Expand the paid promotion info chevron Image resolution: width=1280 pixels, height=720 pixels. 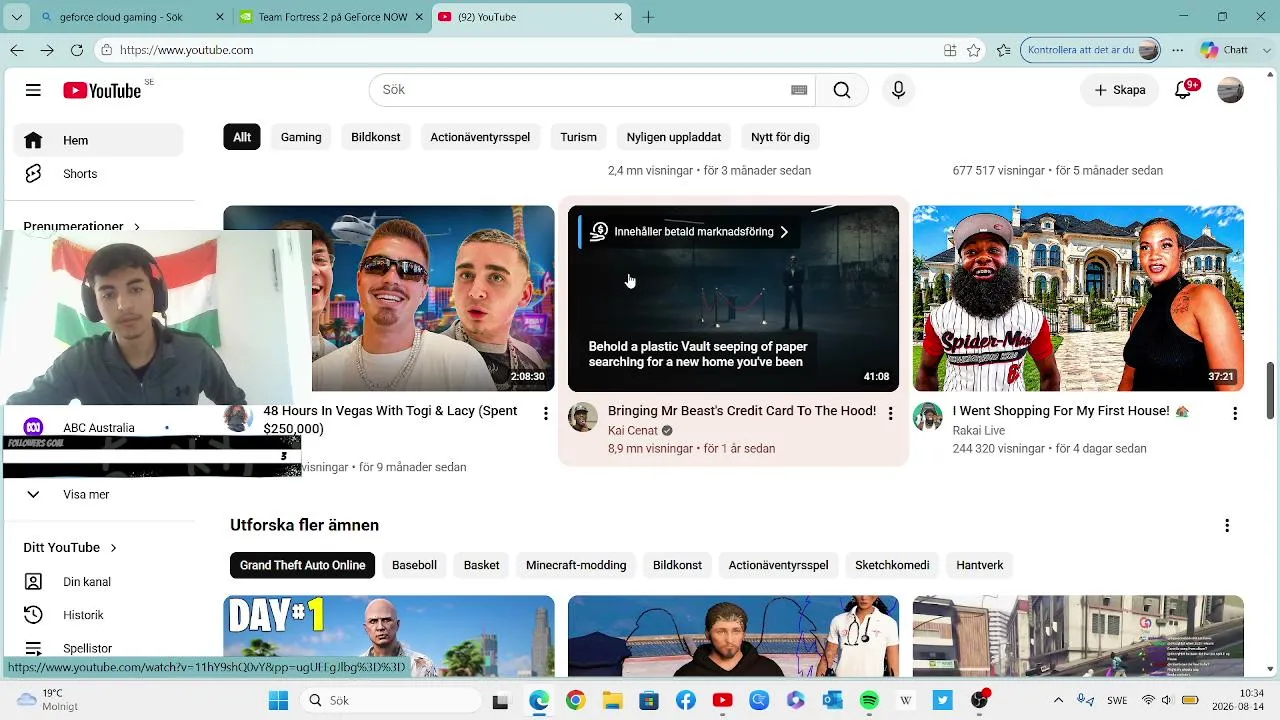click(x=784, y=232)
